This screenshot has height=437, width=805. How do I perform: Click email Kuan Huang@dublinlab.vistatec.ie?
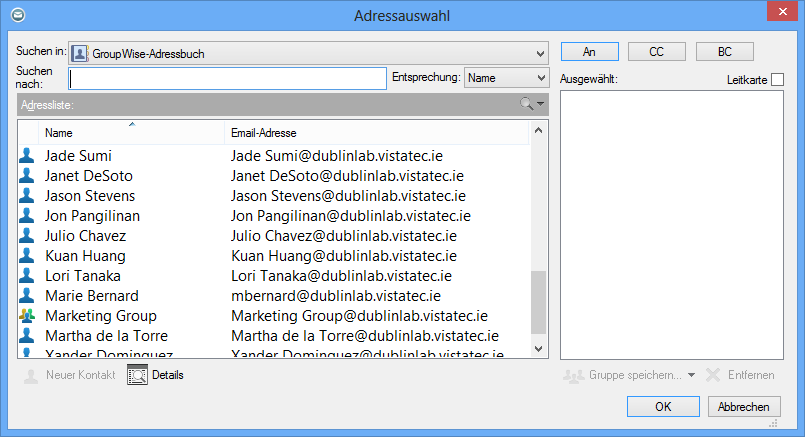(x=344, y=256)
